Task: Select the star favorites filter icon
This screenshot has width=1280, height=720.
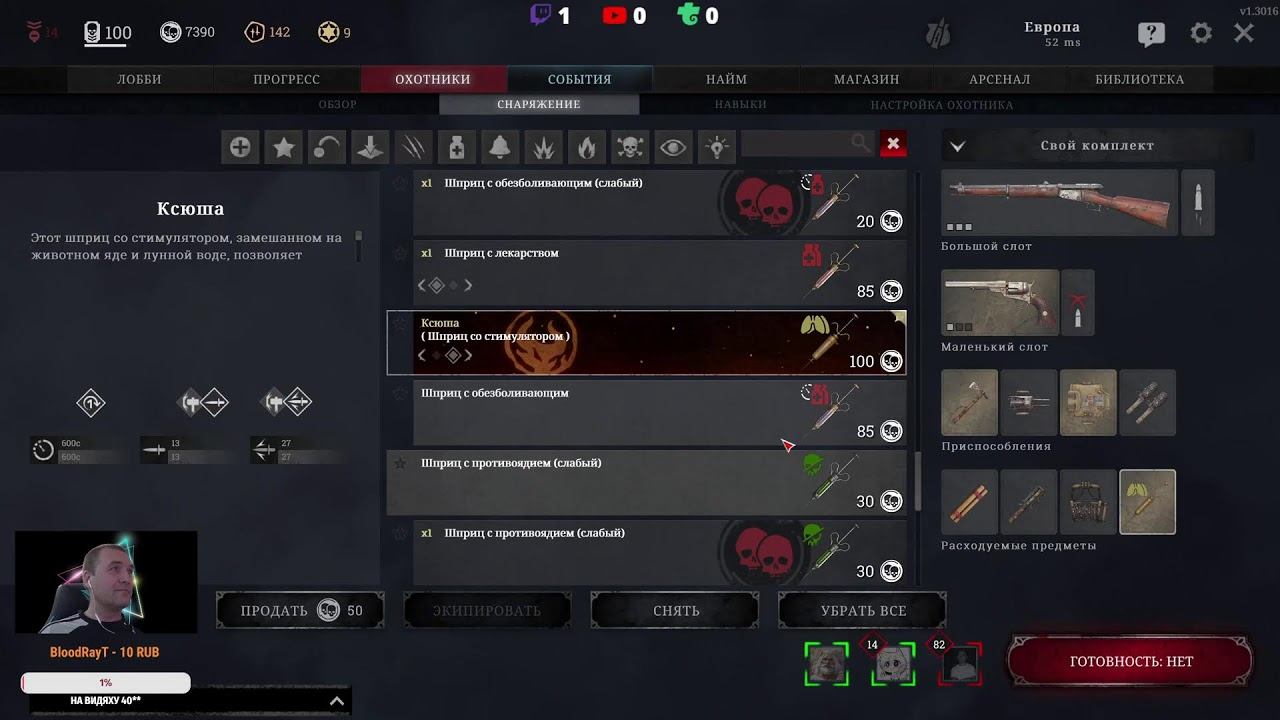Action: pyautogui.click(x=283, y=147)
